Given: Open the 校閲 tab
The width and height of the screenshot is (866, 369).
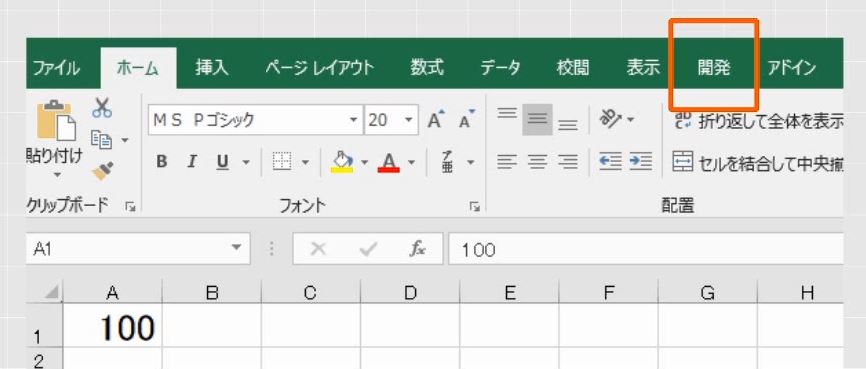Looking at the screenshot, I should pos(573,68).
